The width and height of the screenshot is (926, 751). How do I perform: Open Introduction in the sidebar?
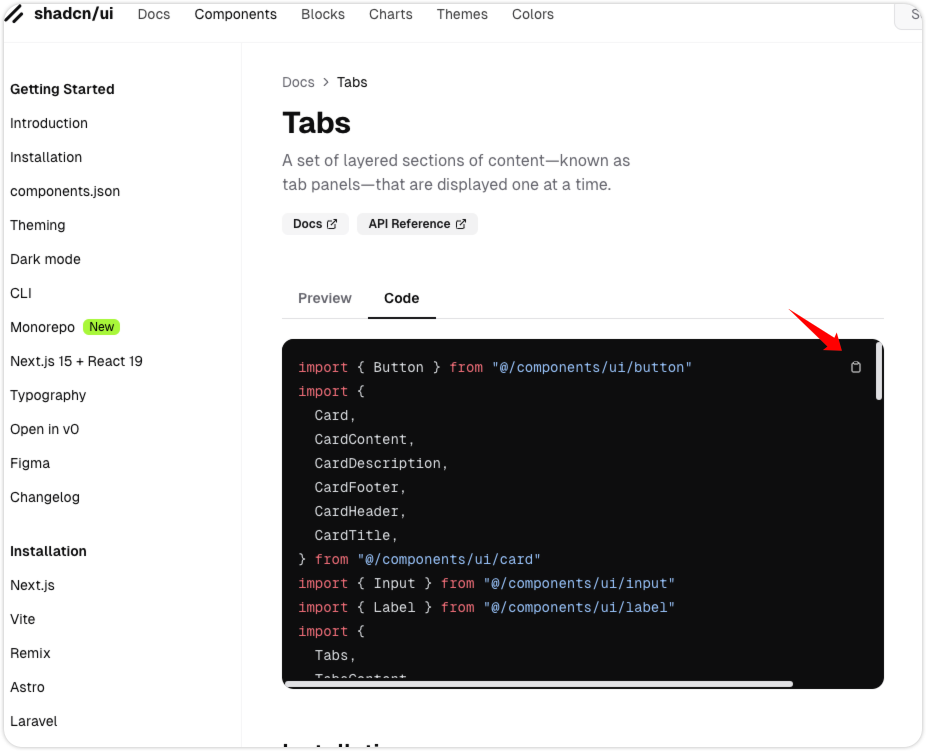(48, 123)
